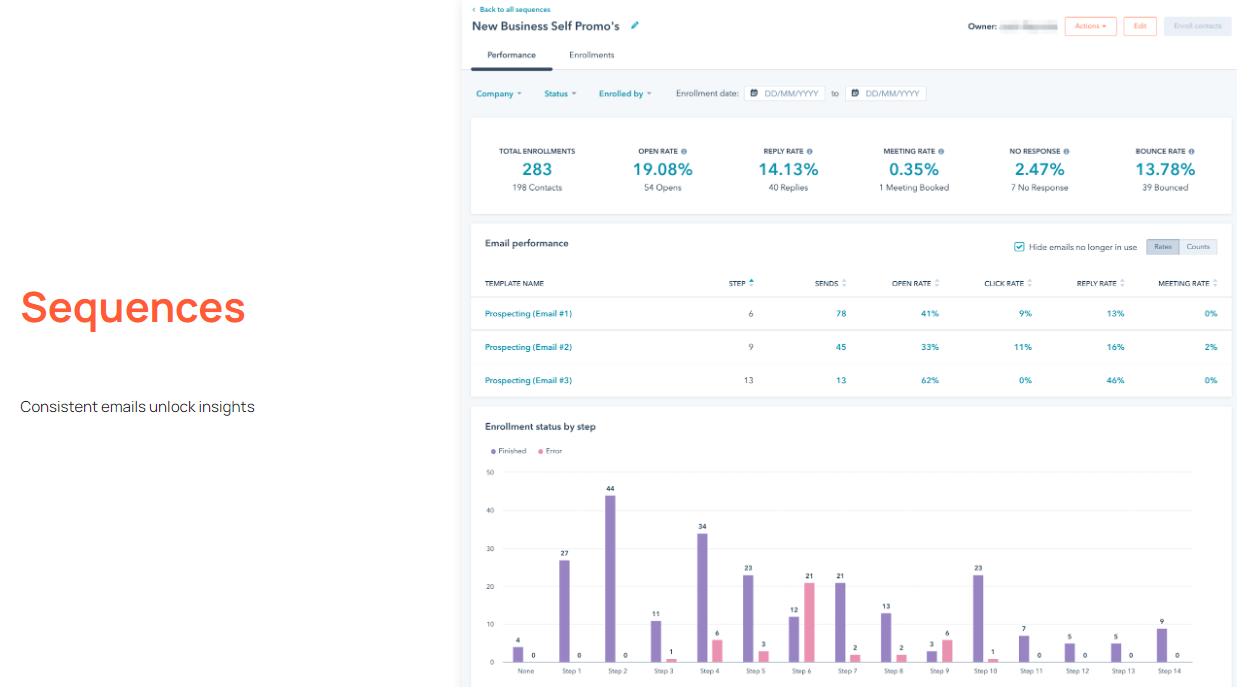Screen dimensions: 1237x687
Task: Click the pencil icon beside sequence name
Action: pos(635,26)
